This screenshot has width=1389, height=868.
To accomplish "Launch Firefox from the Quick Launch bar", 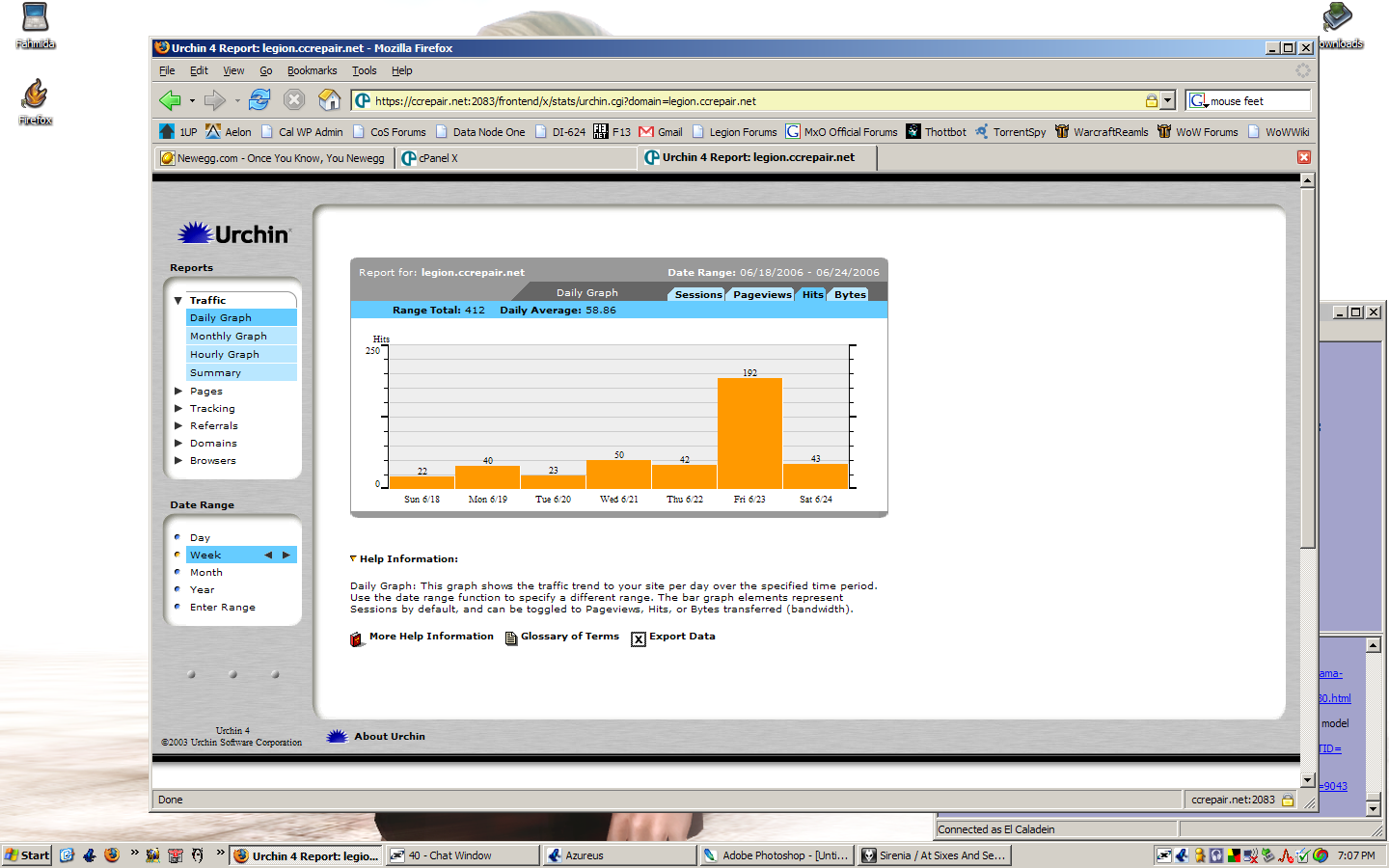I will (112, 854).
